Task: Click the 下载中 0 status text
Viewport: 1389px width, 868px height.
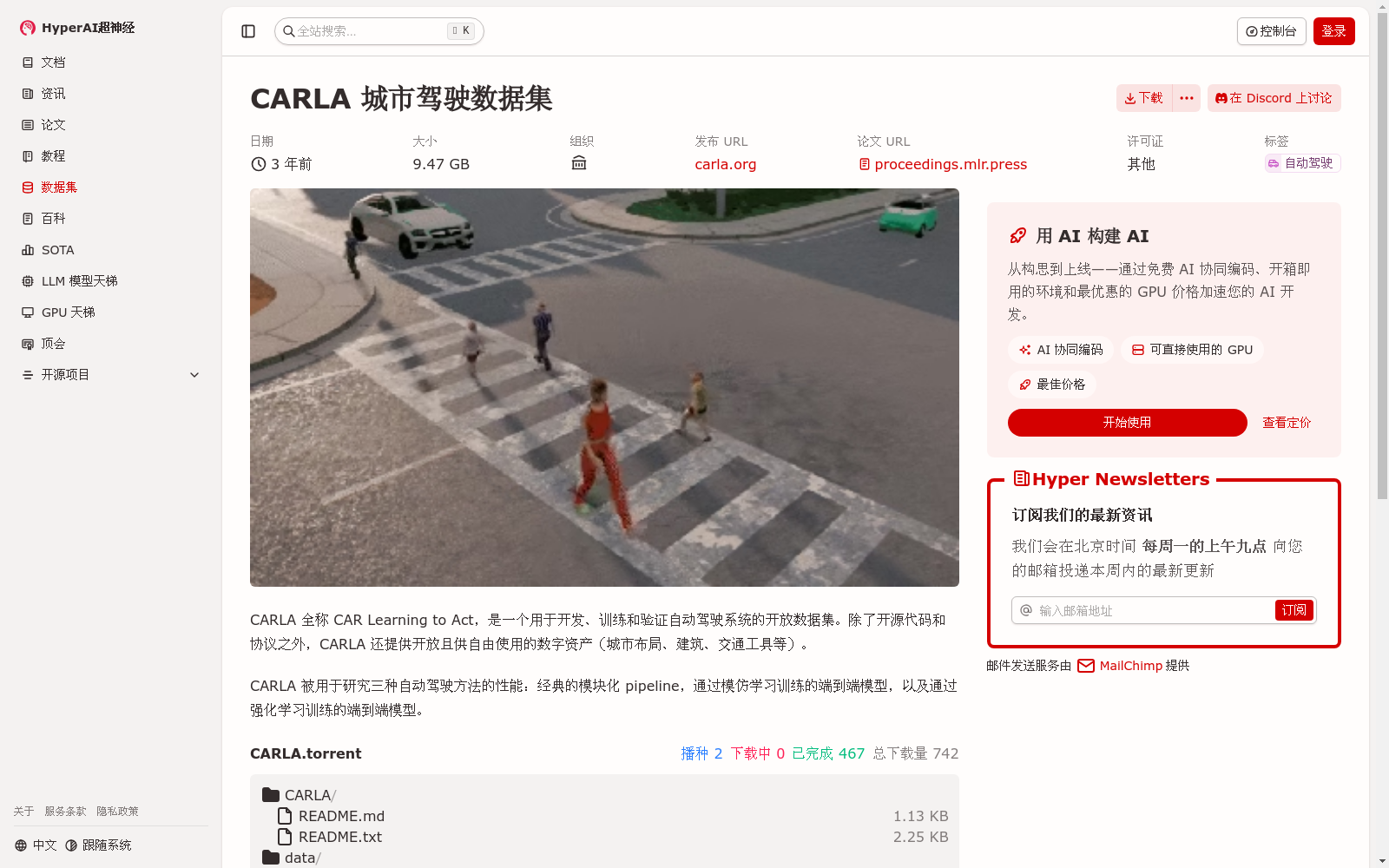Action: click(x=757, y=753)
